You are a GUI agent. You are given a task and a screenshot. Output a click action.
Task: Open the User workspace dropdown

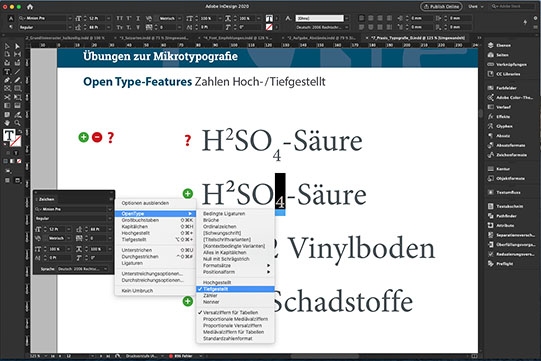[x=476, y=7]
